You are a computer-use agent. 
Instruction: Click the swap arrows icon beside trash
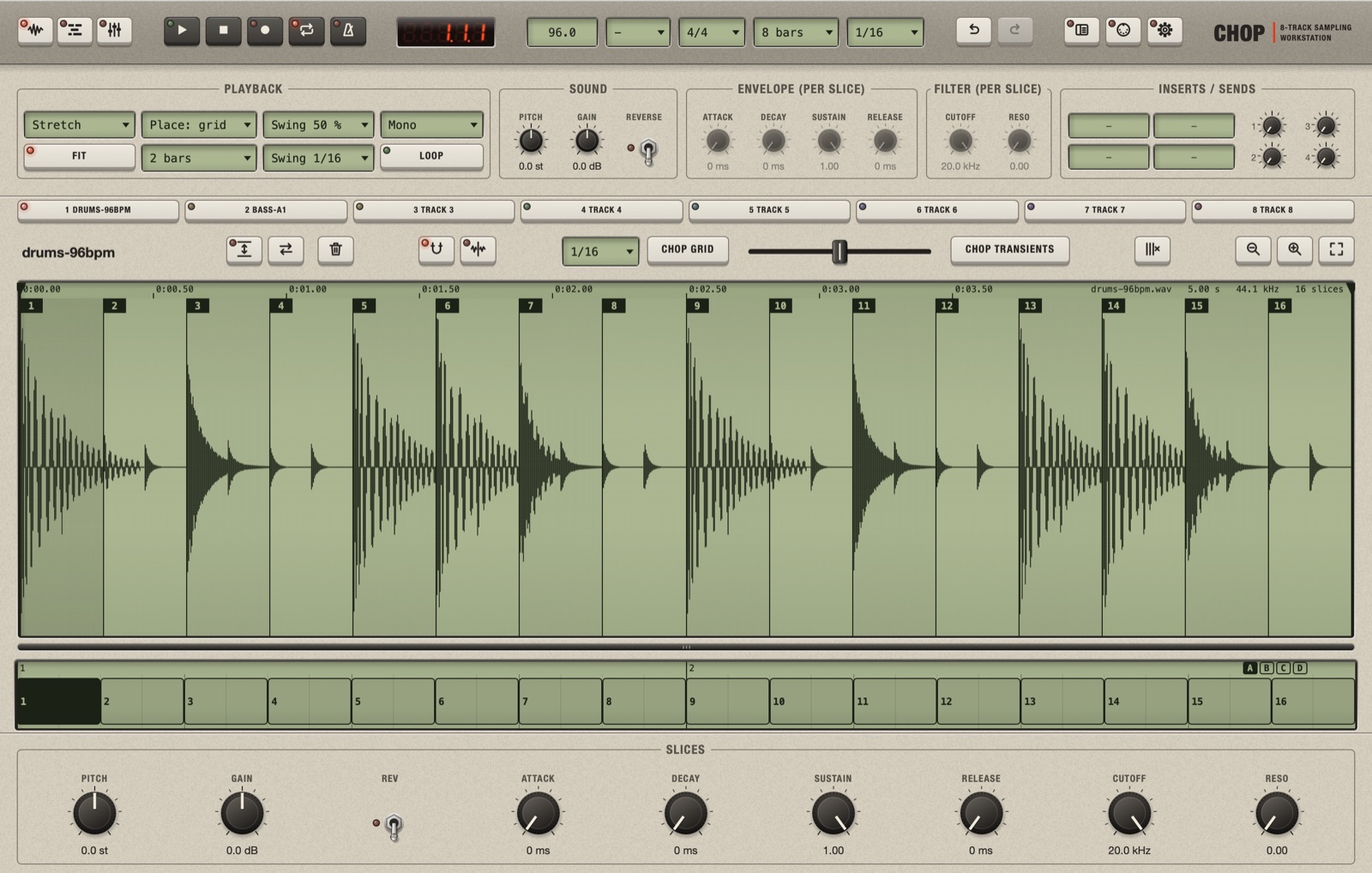point(286,250)
